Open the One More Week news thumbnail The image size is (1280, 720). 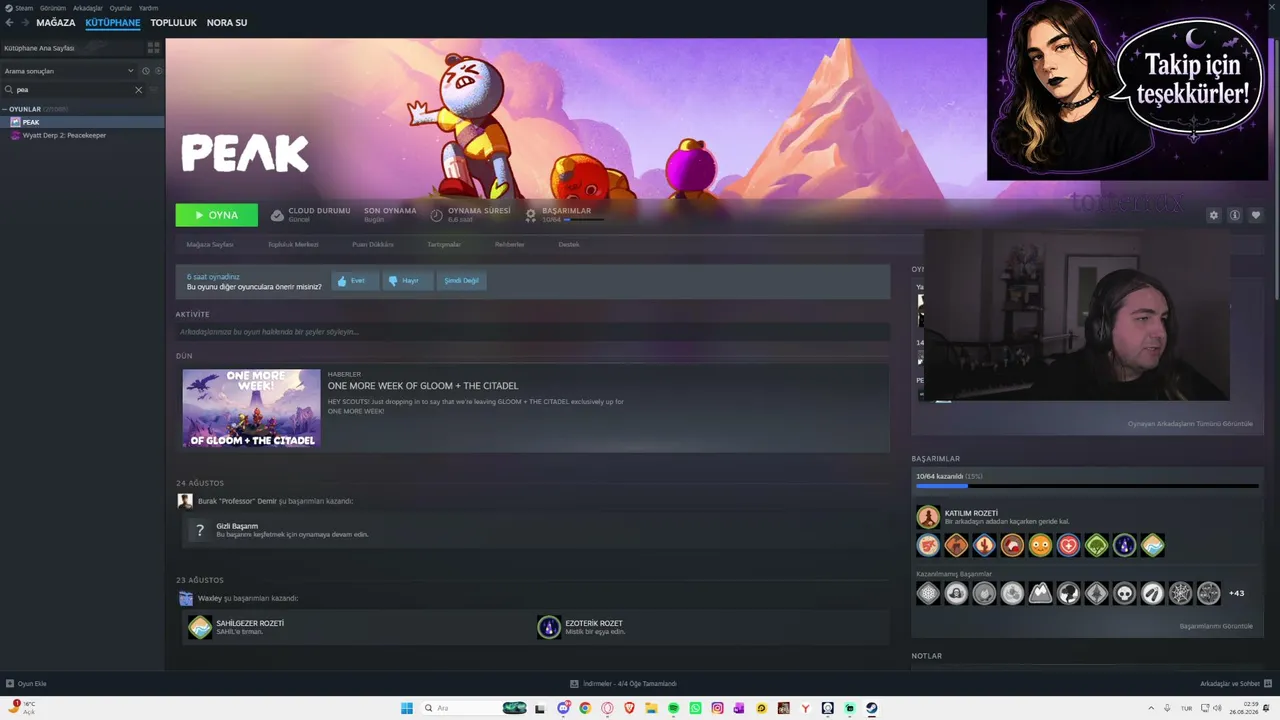pyautogui.click(x=251, y=408)
